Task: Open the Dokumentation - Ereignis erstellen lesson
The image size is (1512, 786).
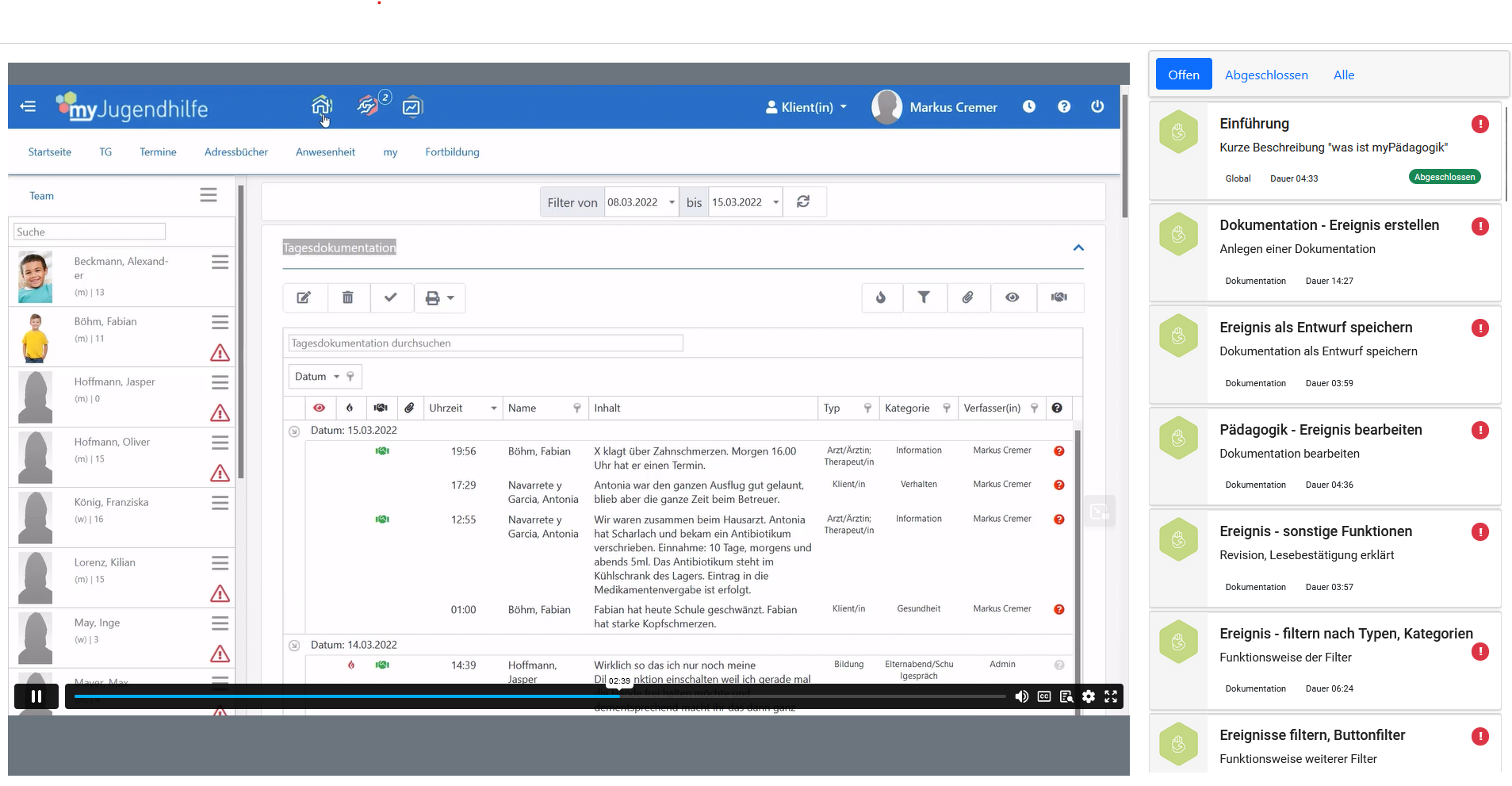Action: pos(1329,225)
